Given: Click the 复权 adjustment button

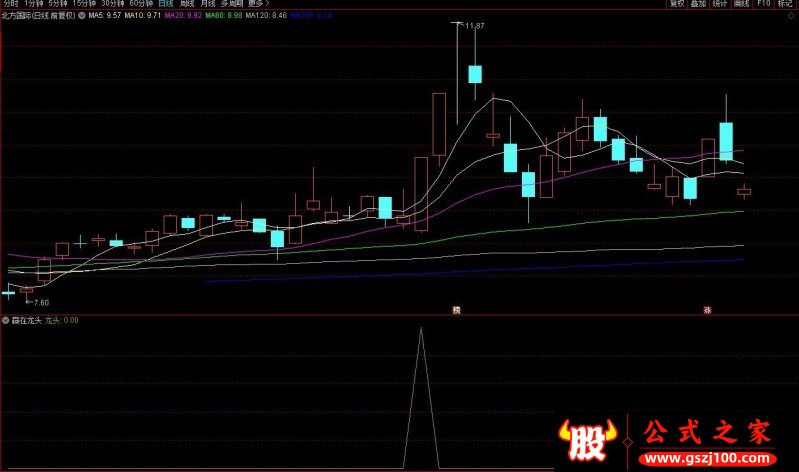Looking at the screenshot, I should (677, 4).
